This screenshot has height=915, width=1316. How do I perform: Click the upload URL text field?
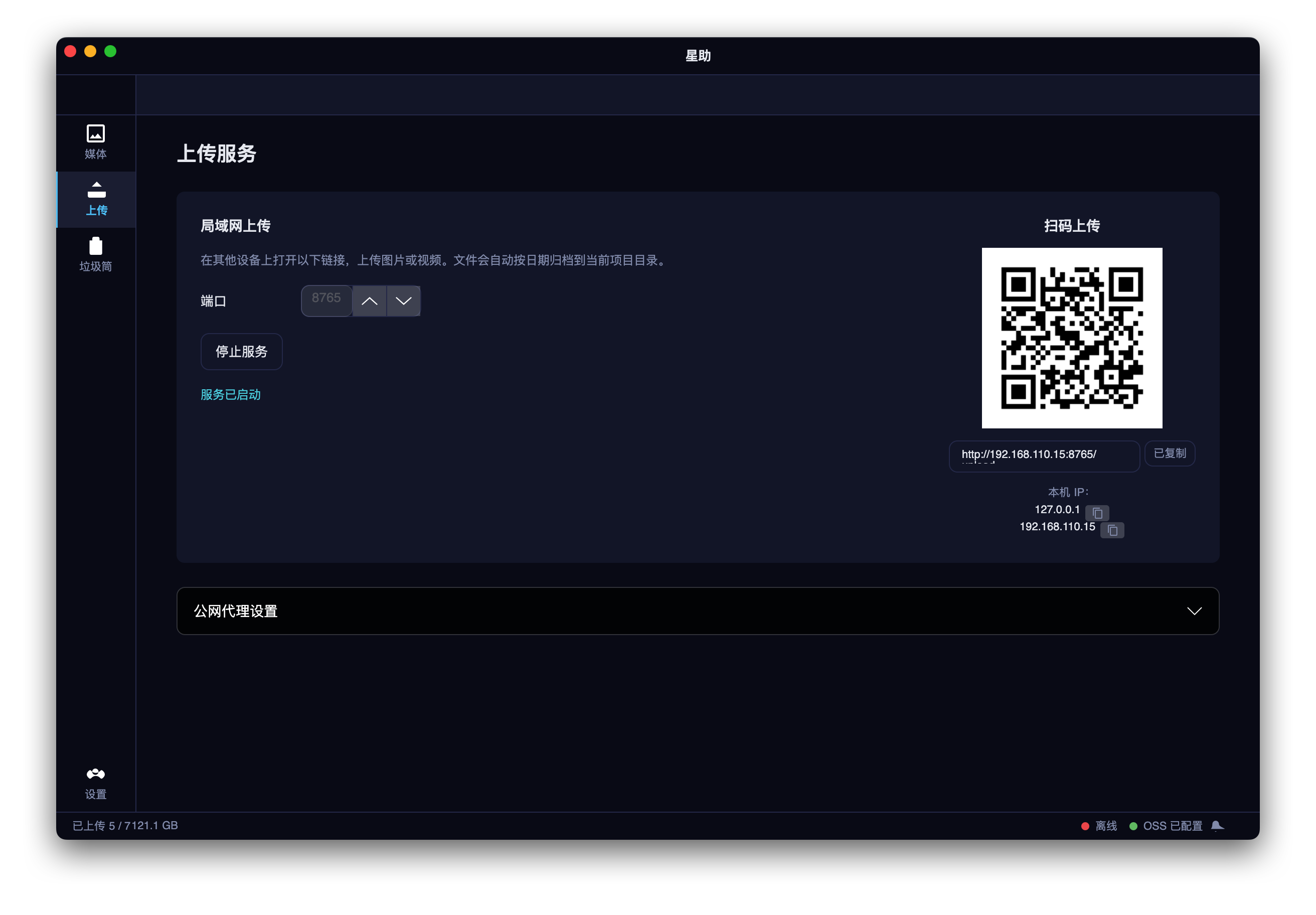pos(1044,456)
